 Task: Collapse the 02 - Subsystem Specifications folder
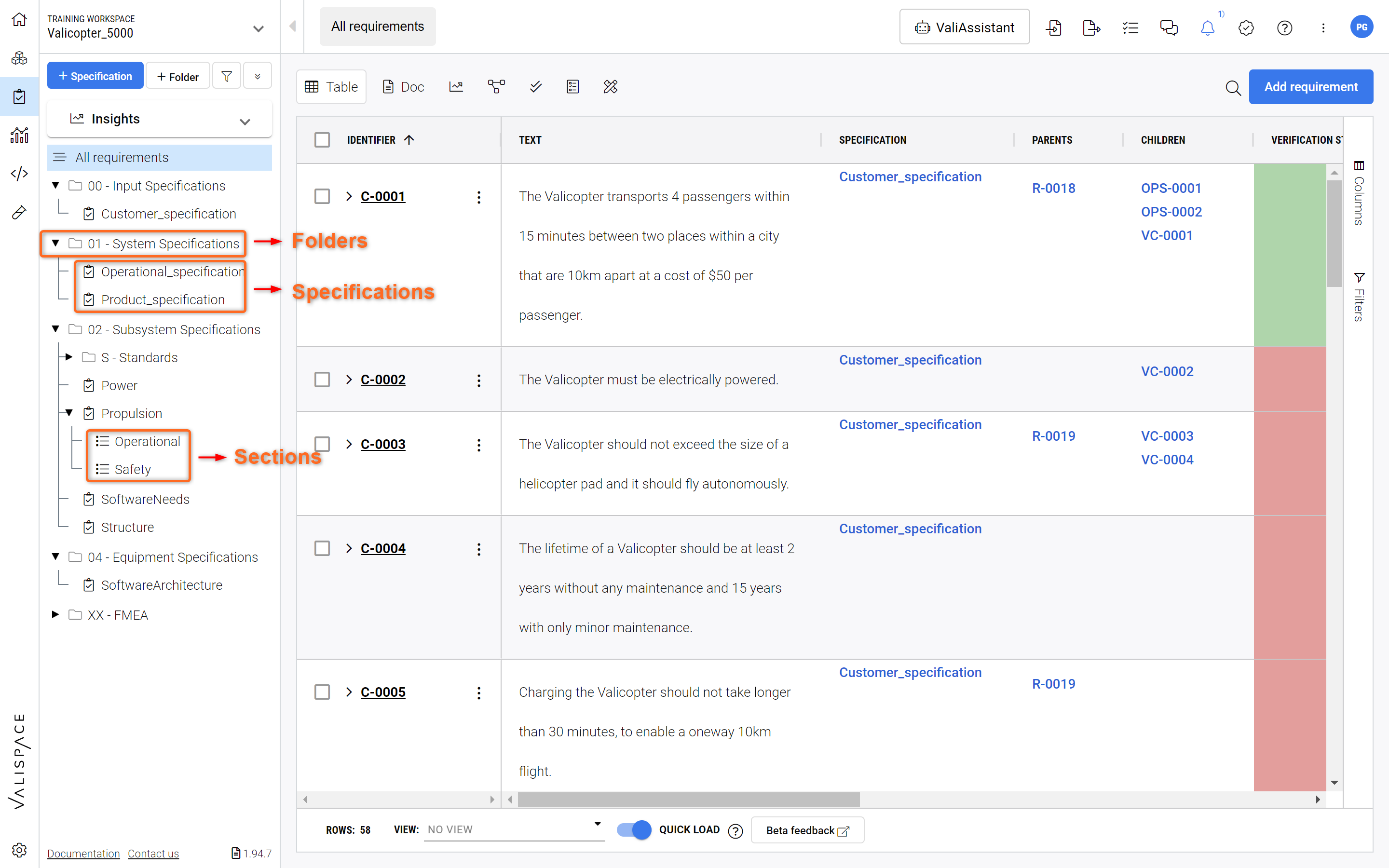(55, 329)
